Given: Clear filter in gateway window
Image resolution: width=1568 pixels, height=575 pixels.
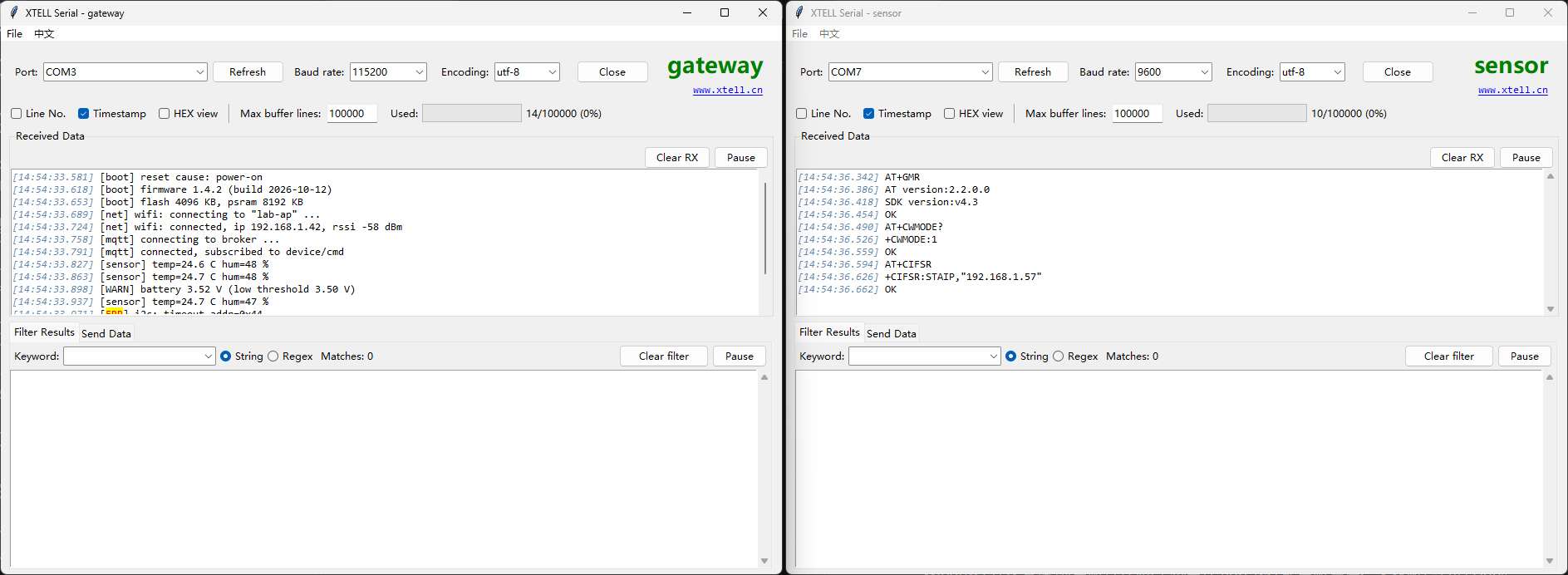Looking at the screenshot, I should point(664,356).
